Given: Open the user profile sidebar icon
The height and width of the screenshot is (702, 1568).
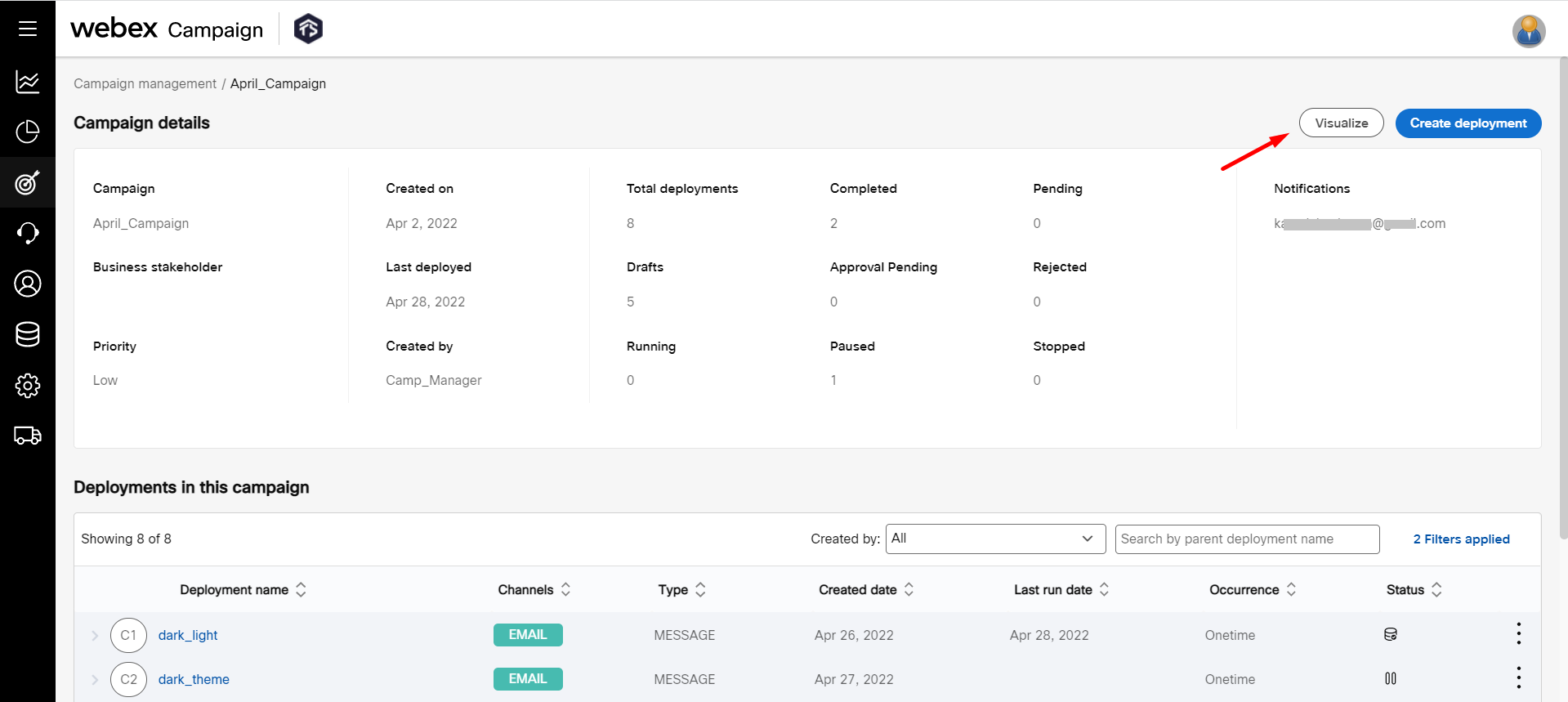Looking at the screenshot, I should [28, 284].
